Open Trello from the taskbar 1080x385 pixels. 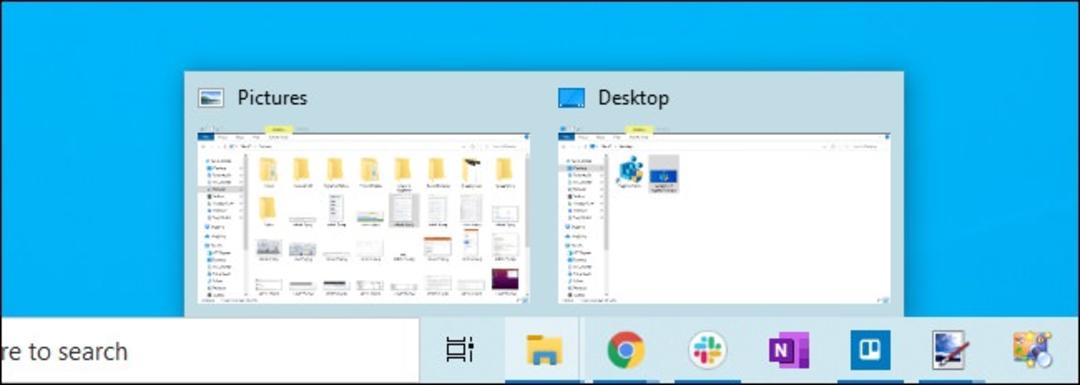pos(871,350)
